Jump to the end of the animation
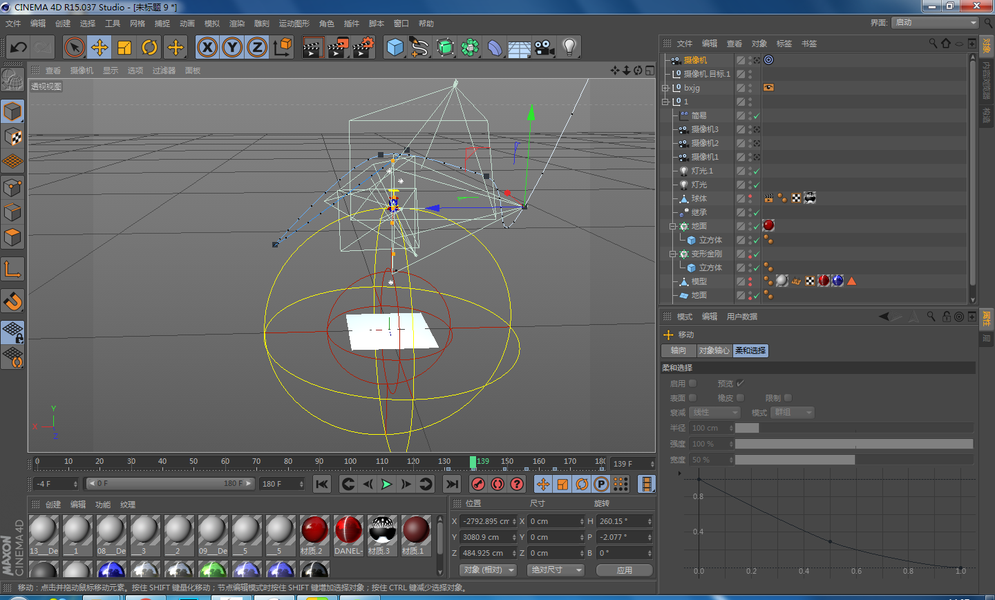The height and width of the screenshot is (600, 995). 452,484
